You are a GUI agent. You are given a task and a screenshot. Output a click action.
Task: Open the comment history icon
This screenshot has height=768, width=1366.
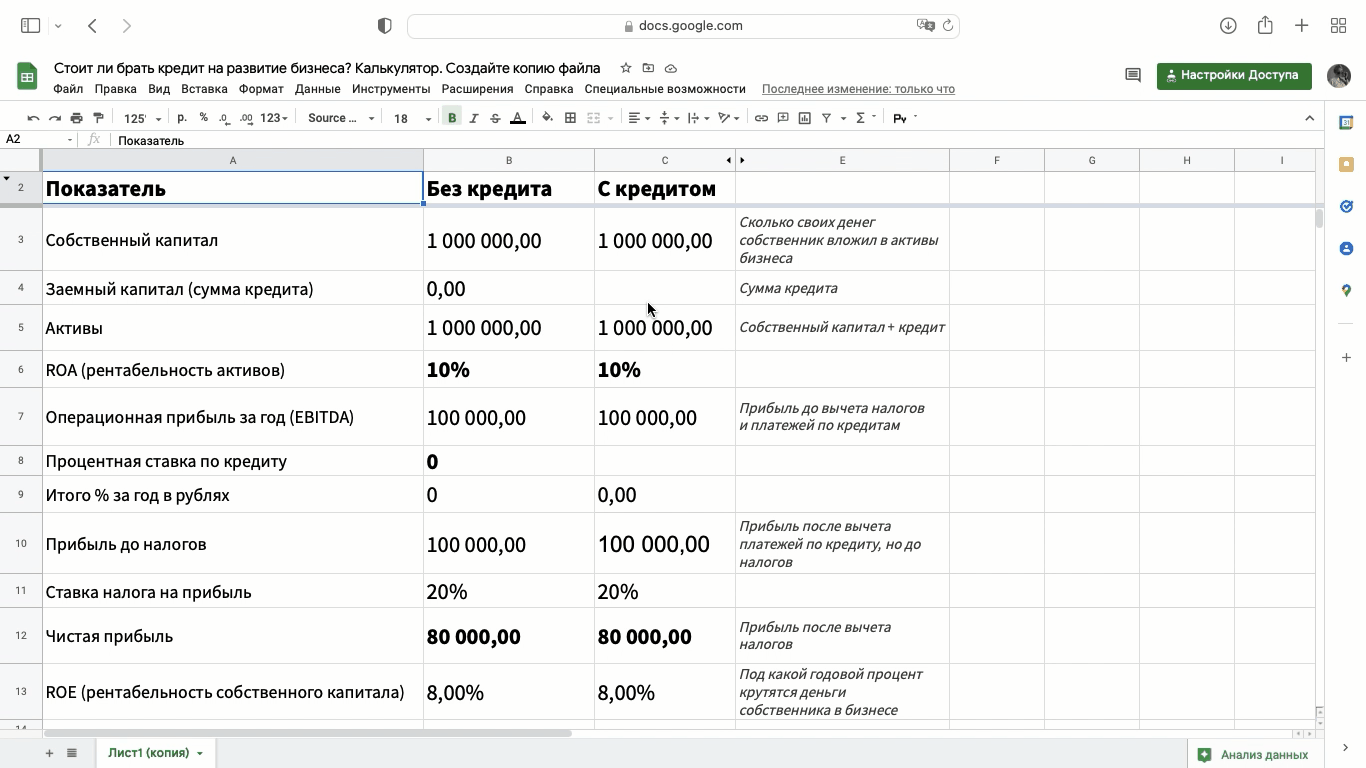[x=1132, y=75]
